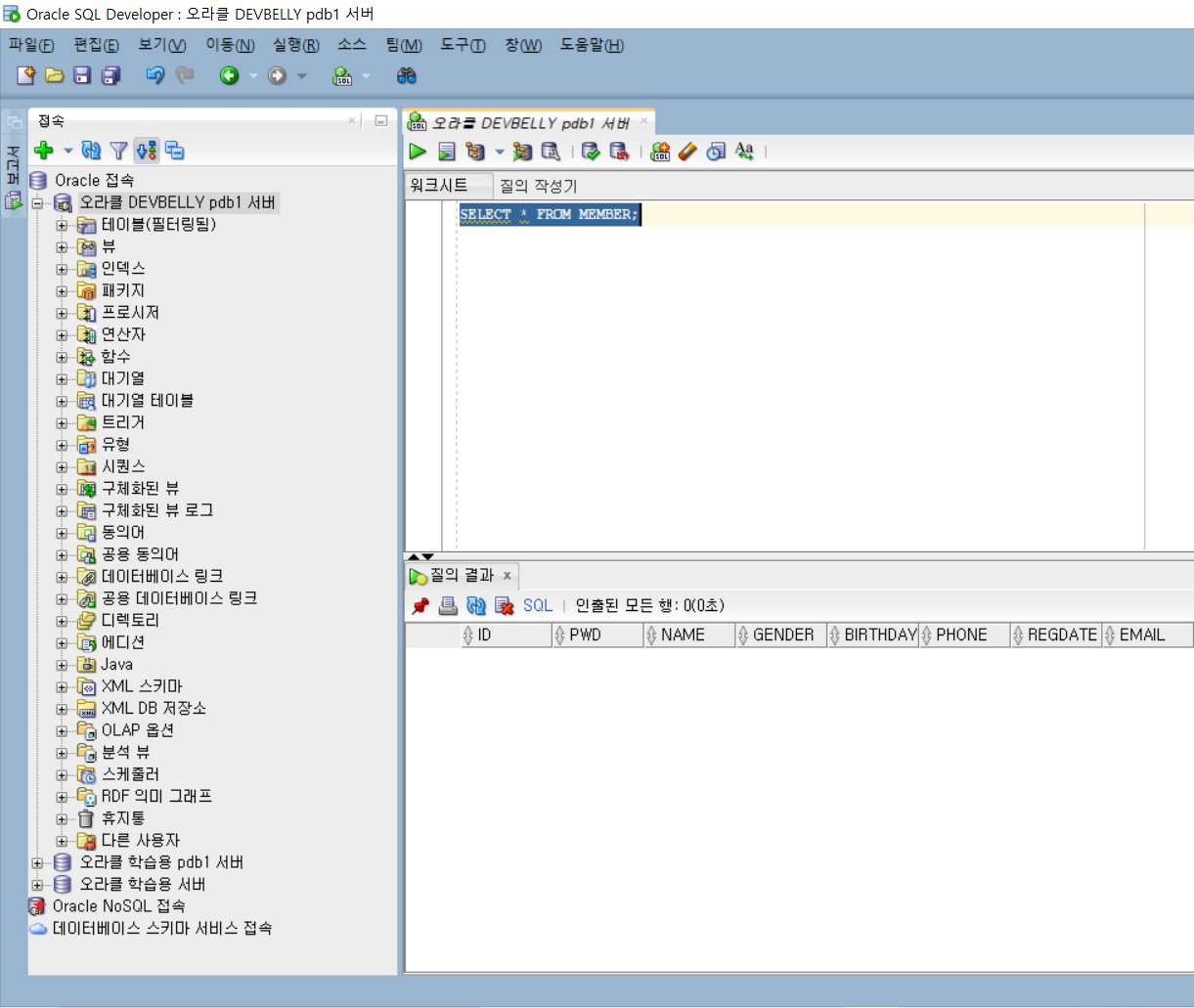The height and width of the screenshot is (1008, 1194).
Task: Select the 트리거 tree item
Action: 123,422
